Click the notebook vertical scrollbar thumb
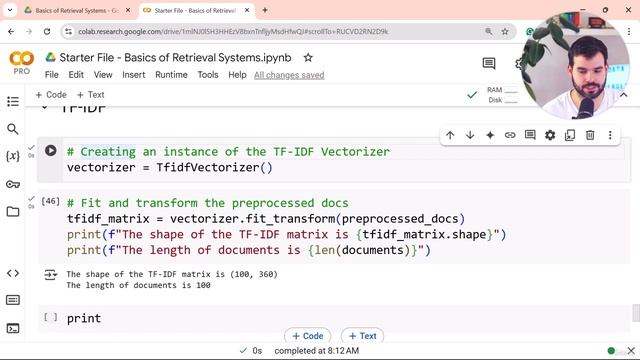 pos(636,313)
